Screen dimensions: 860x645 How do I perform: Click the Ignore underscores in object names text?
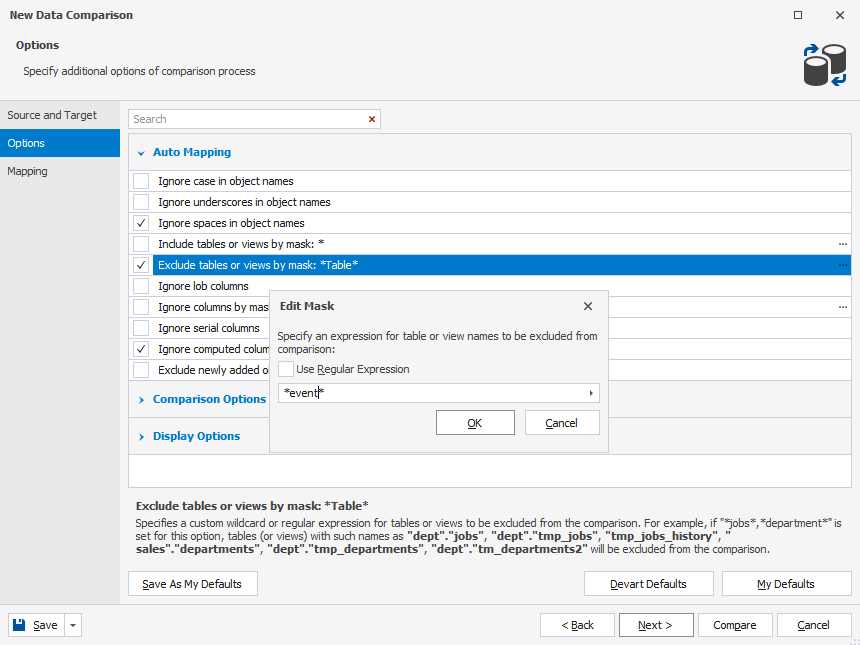tap(244, 202)
